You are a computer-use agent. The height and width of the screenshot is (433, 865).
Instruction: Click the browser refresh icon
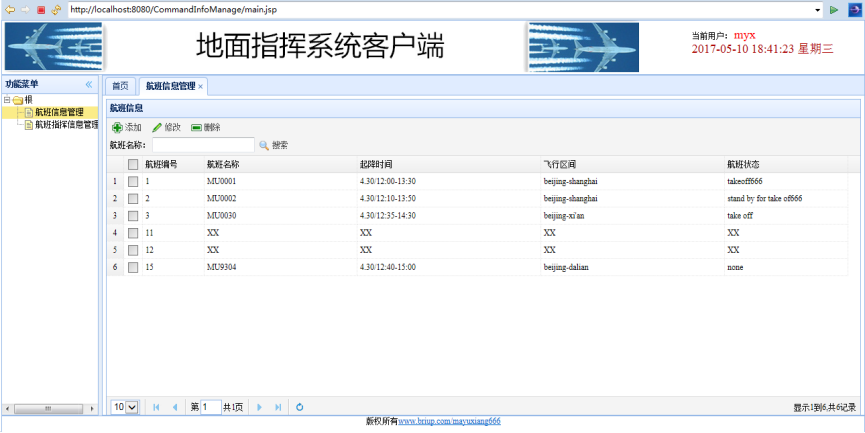point(56,9)
